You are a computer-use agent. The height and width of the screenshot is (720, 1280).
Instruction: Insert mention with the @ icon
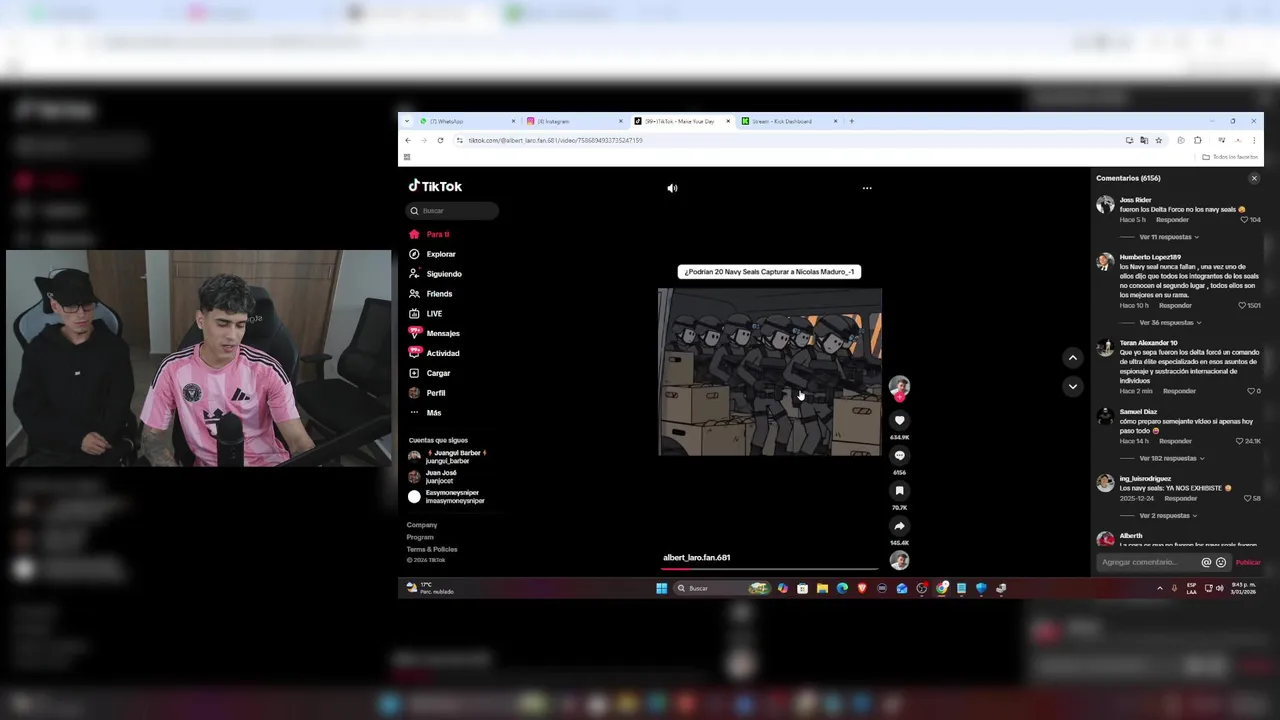pos(1206,562)
